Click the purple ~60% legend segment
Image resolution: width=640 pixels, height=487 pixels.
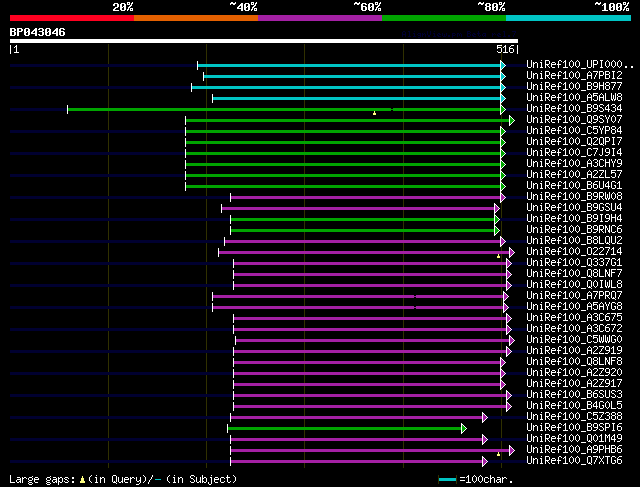coord(320,18)
